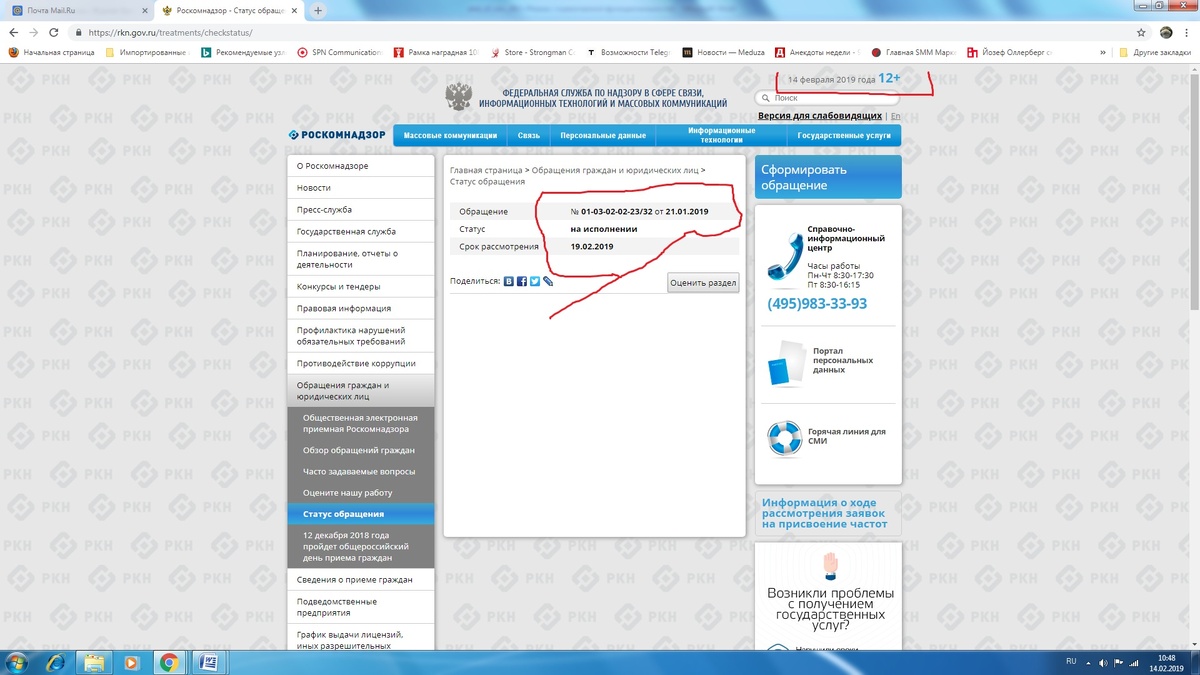Open Конкурсы и тендеры in the sidebar
1200x675 pixels.
360,286
